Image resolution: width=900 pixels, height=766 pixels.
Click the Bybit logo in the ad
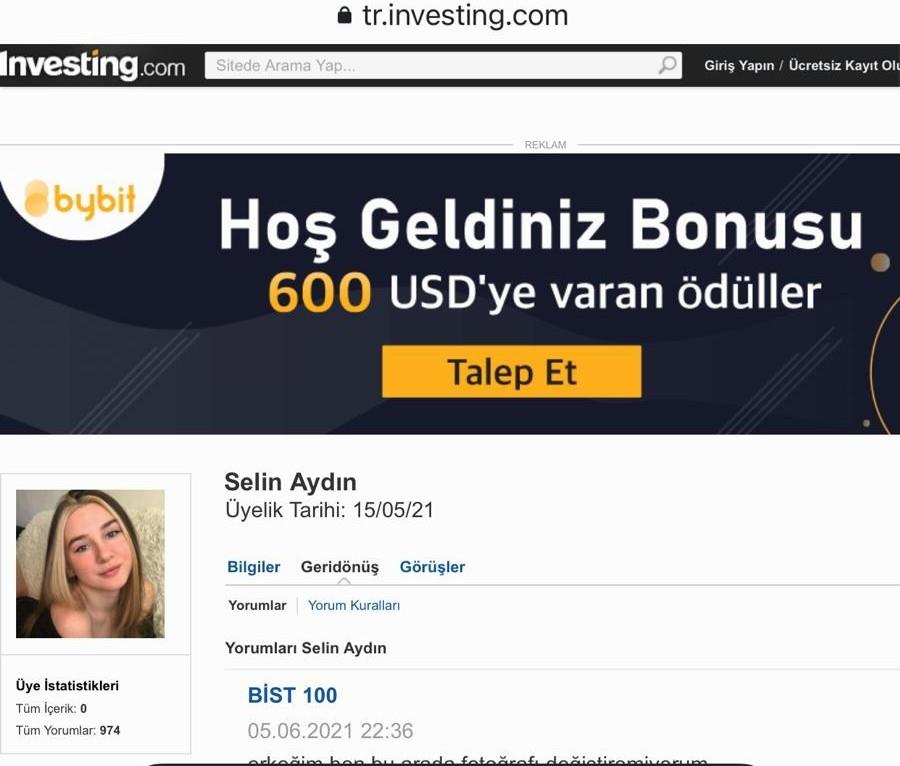[80, 199]
